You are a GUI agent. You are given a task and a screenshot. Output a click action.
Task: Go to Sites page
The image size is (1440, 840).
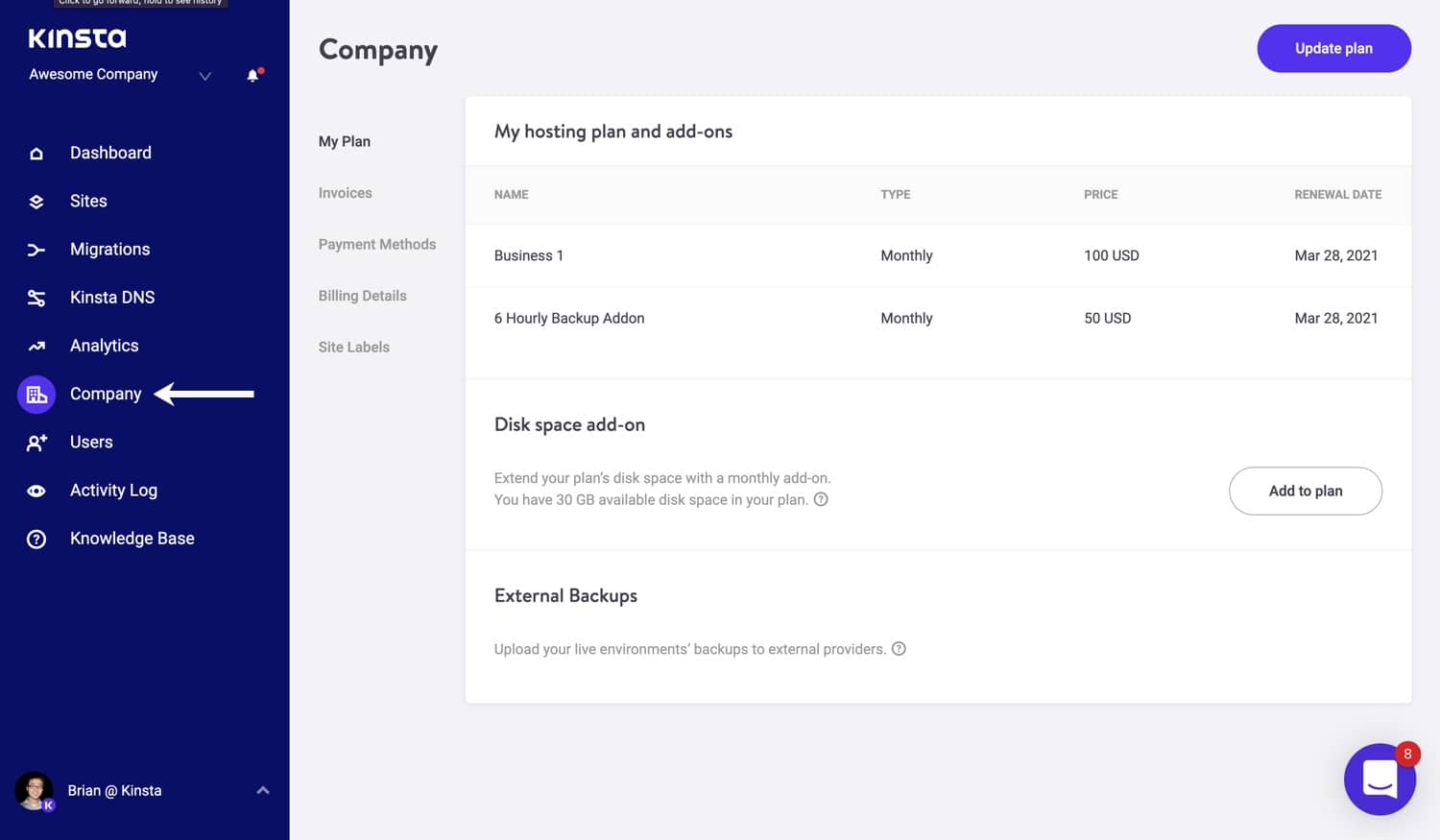pyautogui.click(x=88, y=201)
